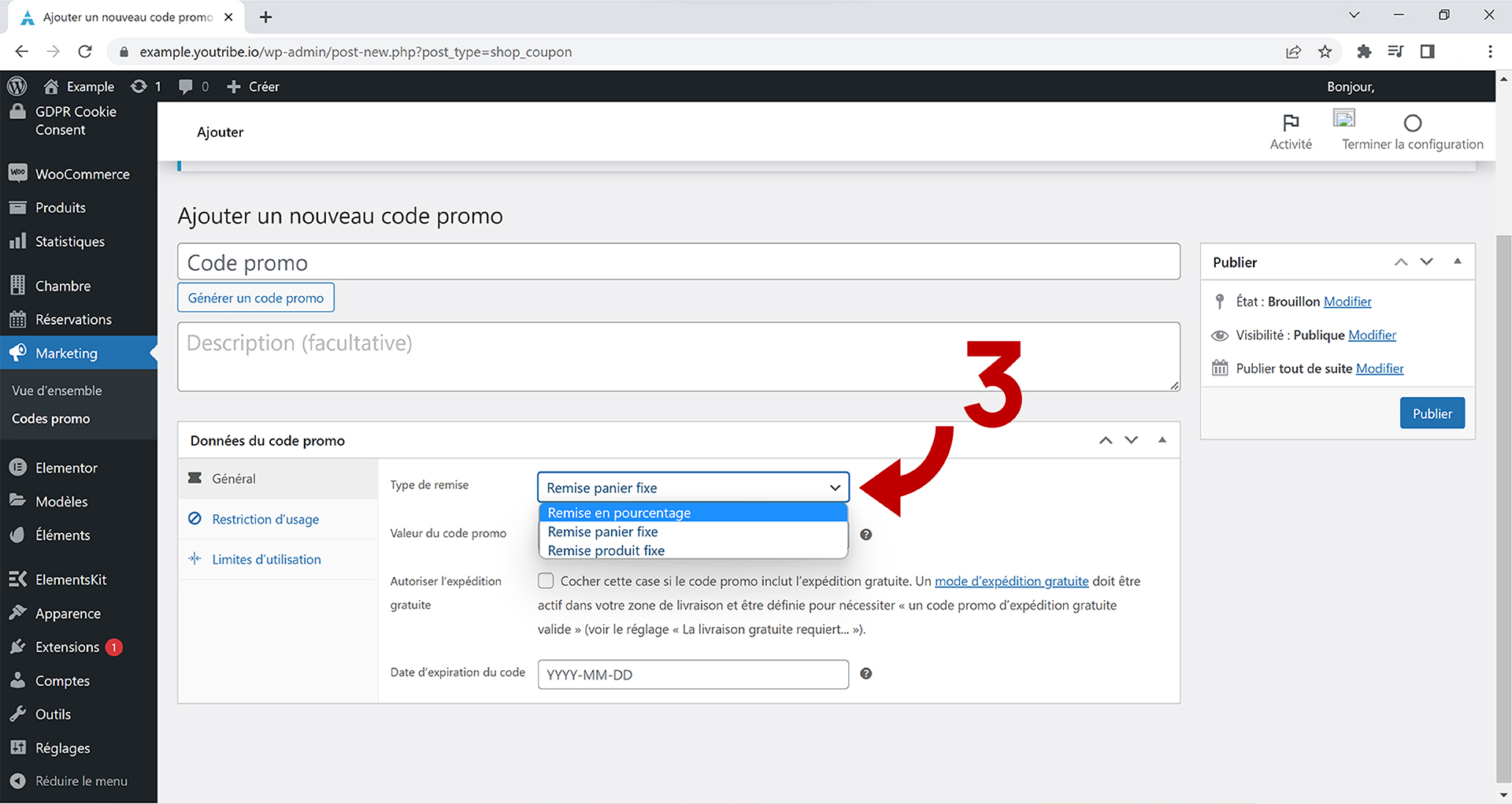Collapse the Données du code promo panel
The width and height of the screenshot is (1512, 804).
click(1162, 440)
